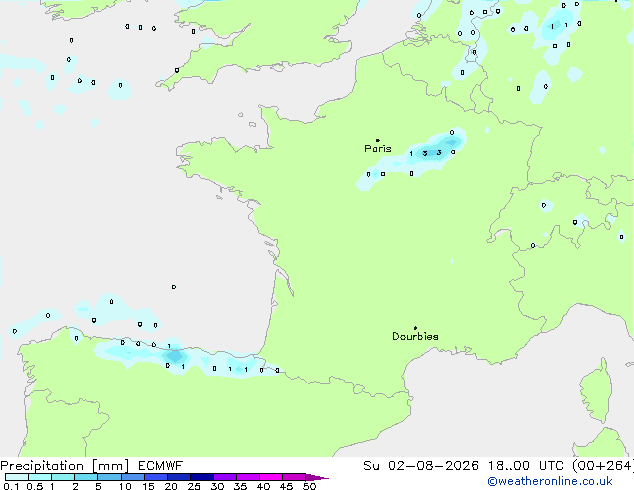The height and width of the screenshot is (490, 634).
Task: Click the Paris city label
Action: click(x=378, y=148)
